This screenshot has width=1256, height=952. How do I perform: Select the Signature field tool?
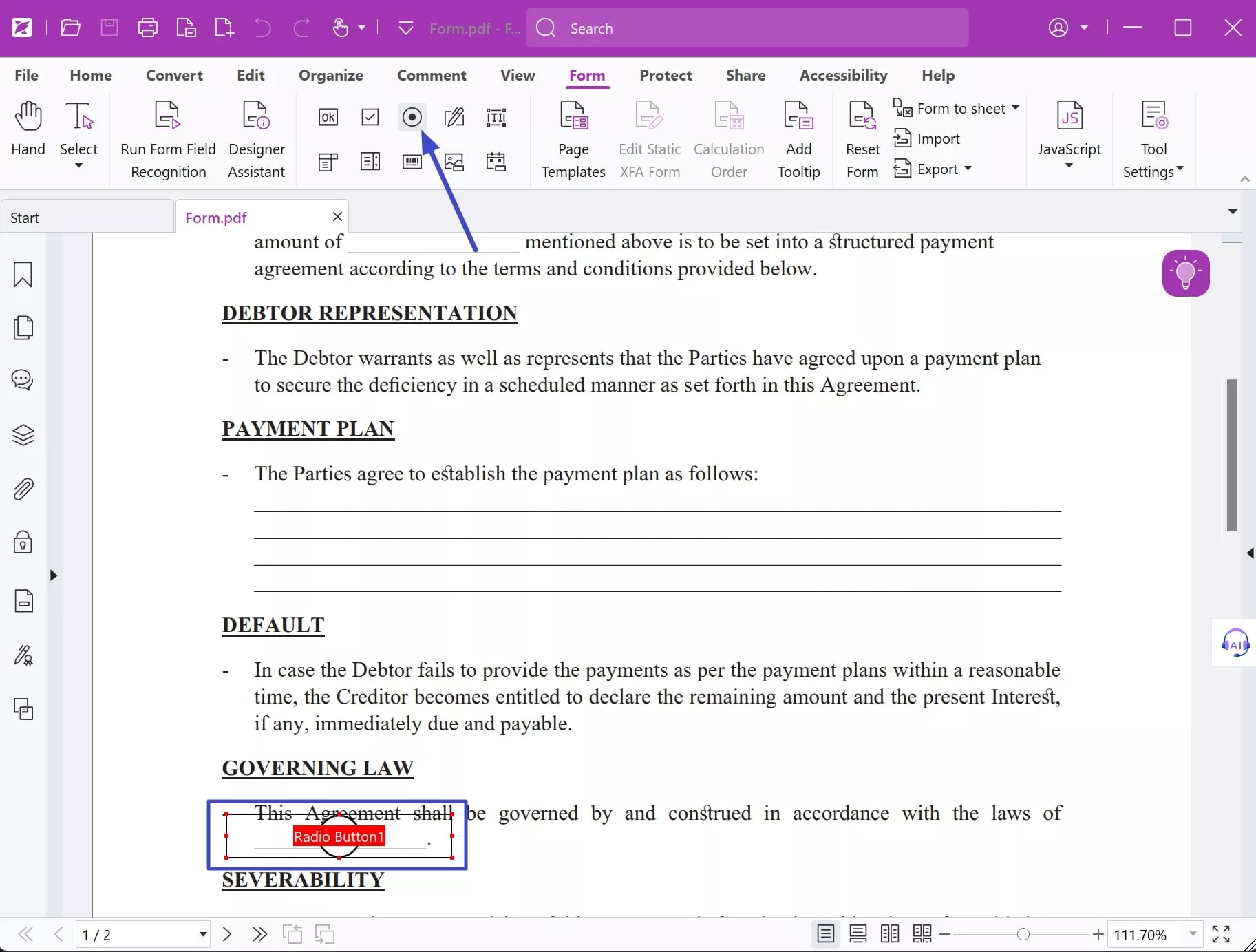(x=454, y=117)
